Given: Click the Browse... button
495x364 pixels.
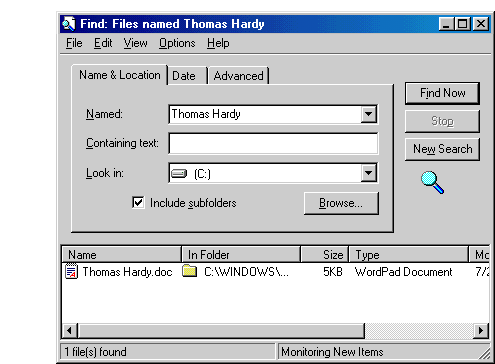Looking at the screenshot, I should tap(341, 203).
